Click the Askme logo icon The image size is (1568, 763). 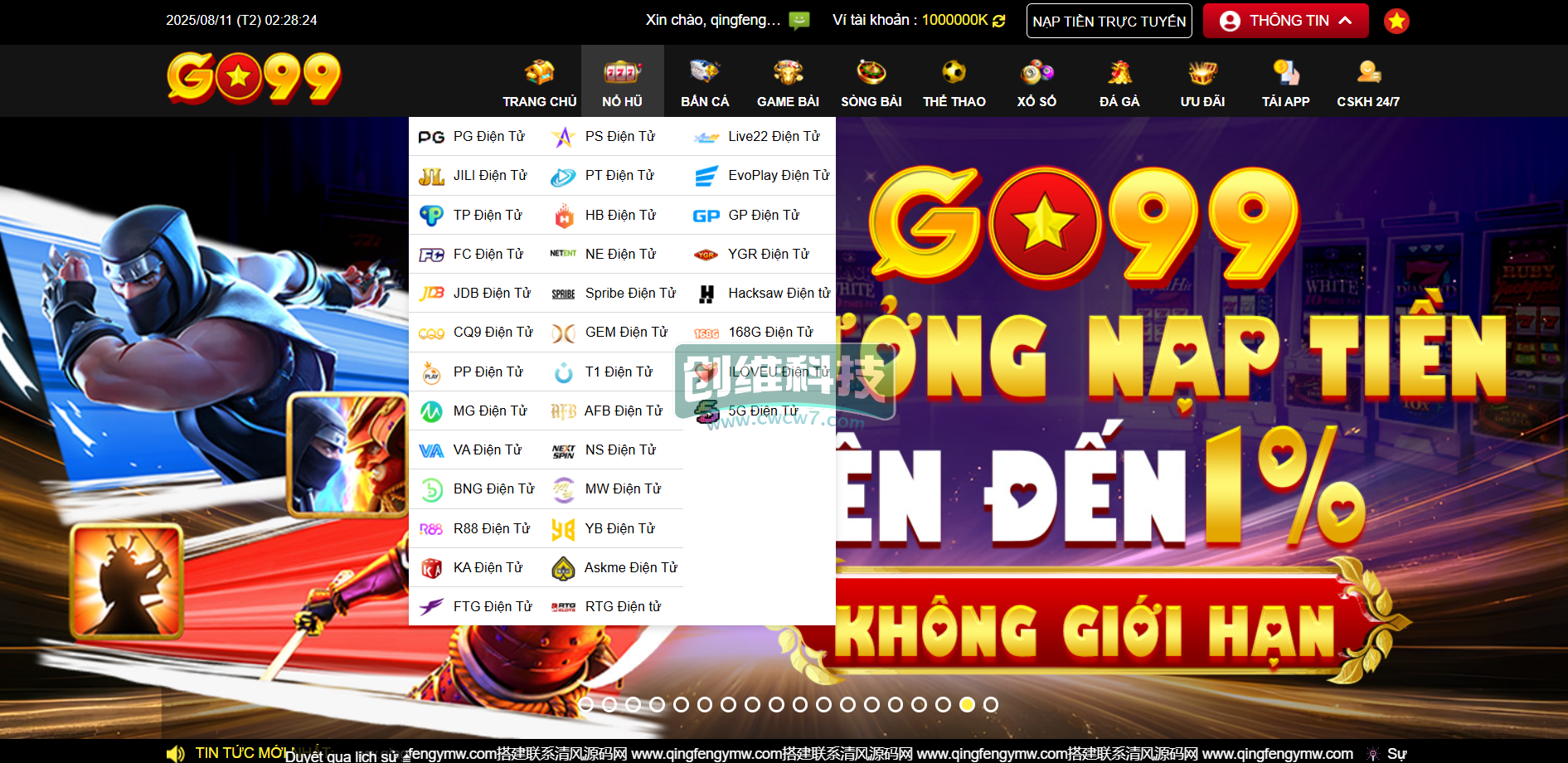[563, 568]
